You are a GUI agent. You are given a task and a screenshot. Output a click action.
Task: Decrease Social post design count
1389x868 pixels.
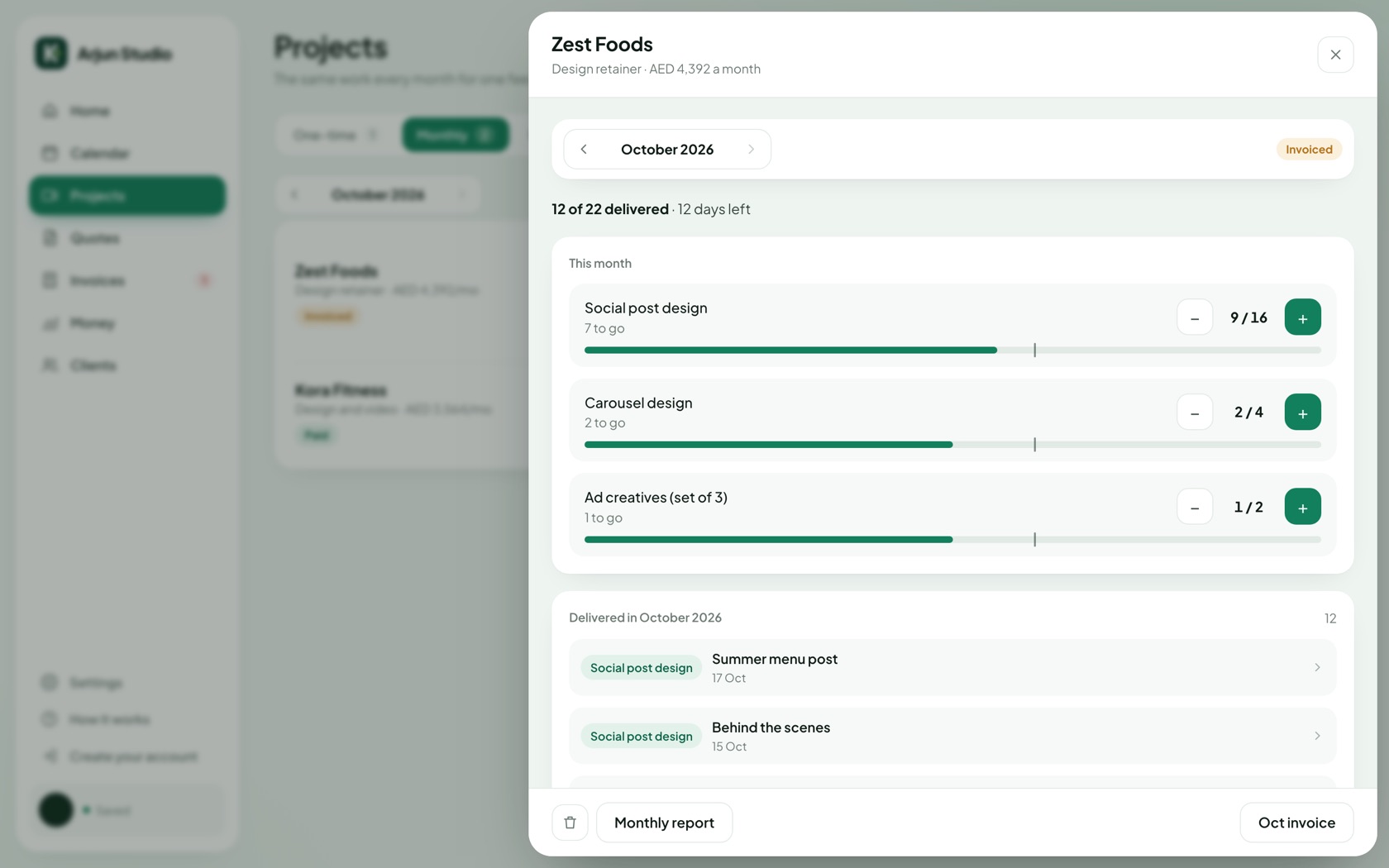click(x=1195, y=317)
